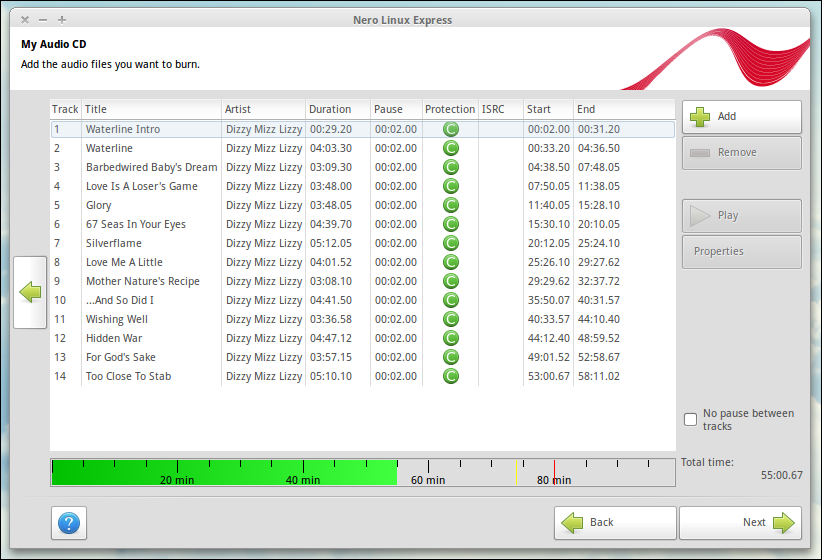Screen dimensions: 822x560
Task: Click protection icon for For God's Sake
Action: pyautogui.click(x=450, y=357)
